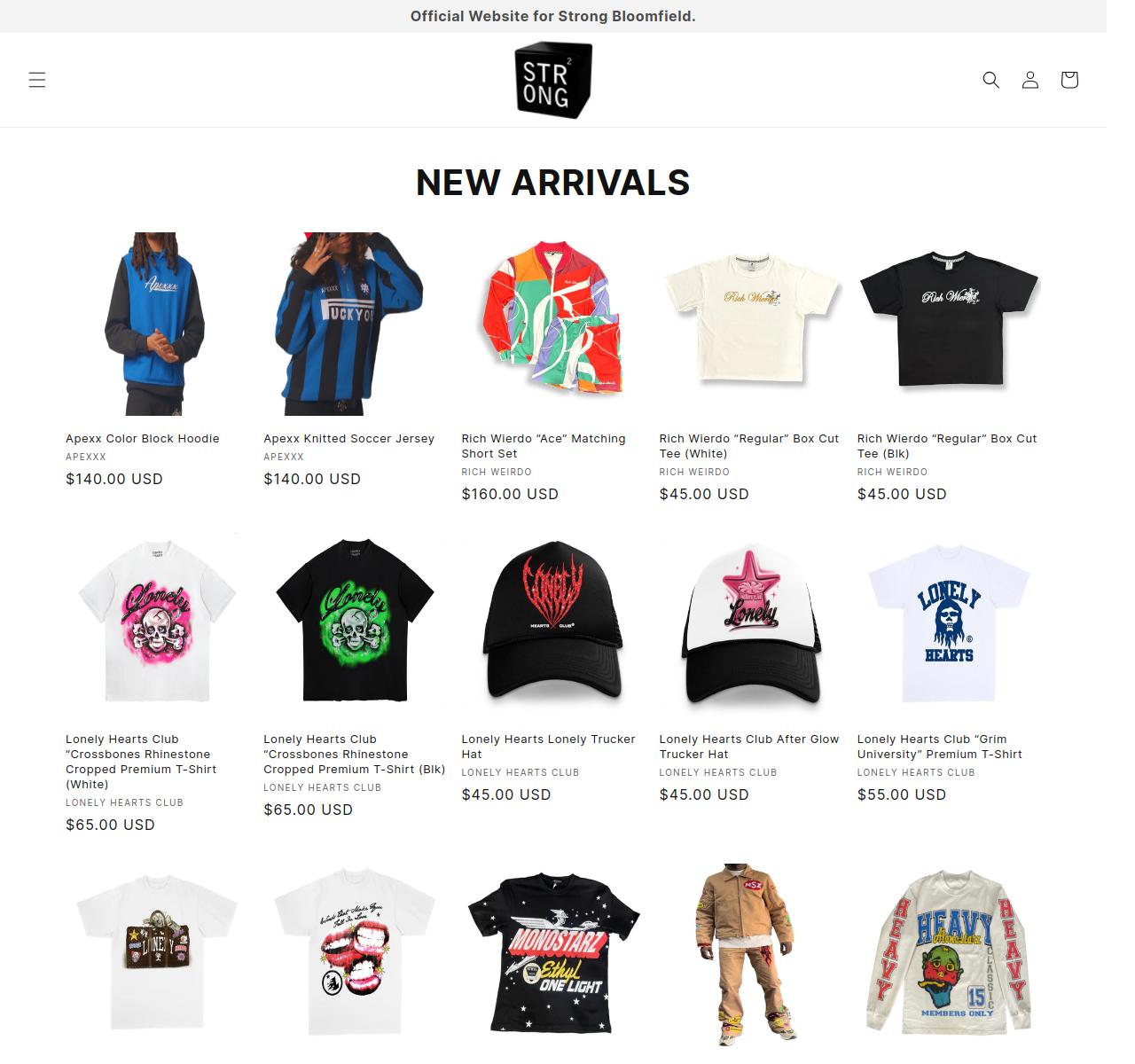This screenshot has width=1135, height=1064.
Task: Open the search magnifier icon
Action: click(x=991, y=80)
